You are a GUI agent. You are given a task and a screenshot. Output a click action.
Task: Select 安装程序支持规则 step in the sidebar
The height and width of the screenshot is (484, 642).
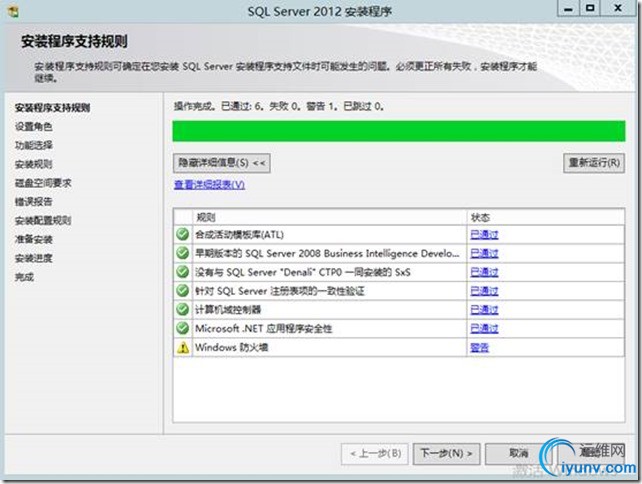(x=52, y=108)
